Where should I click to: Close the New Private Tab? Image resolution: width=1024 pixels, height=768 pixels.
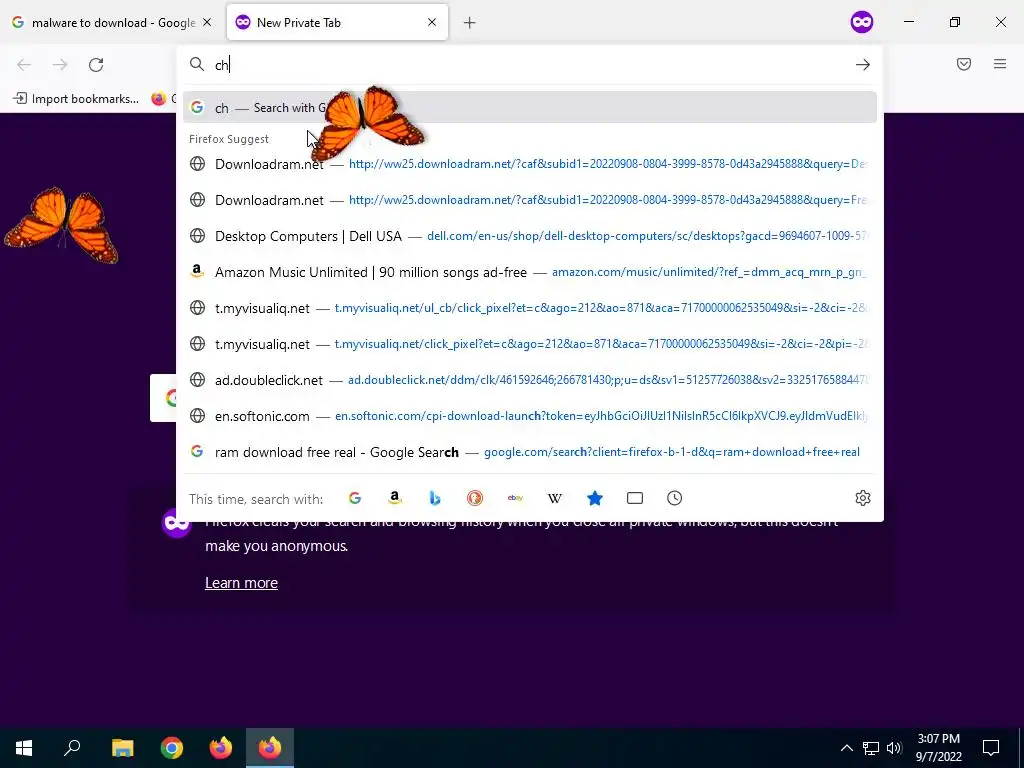[432, 22]
